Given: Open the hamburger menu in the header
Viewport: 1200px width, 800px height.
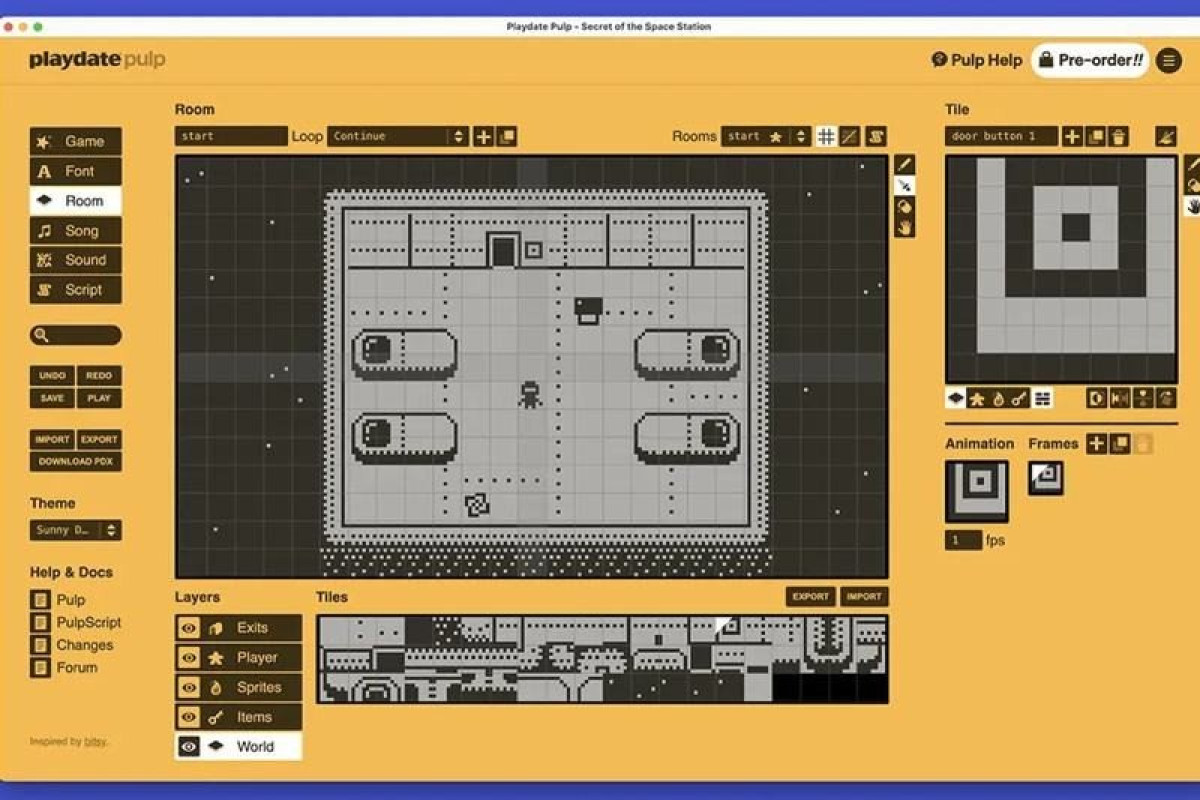Looking at the screenshot, I should point(1169,60).
